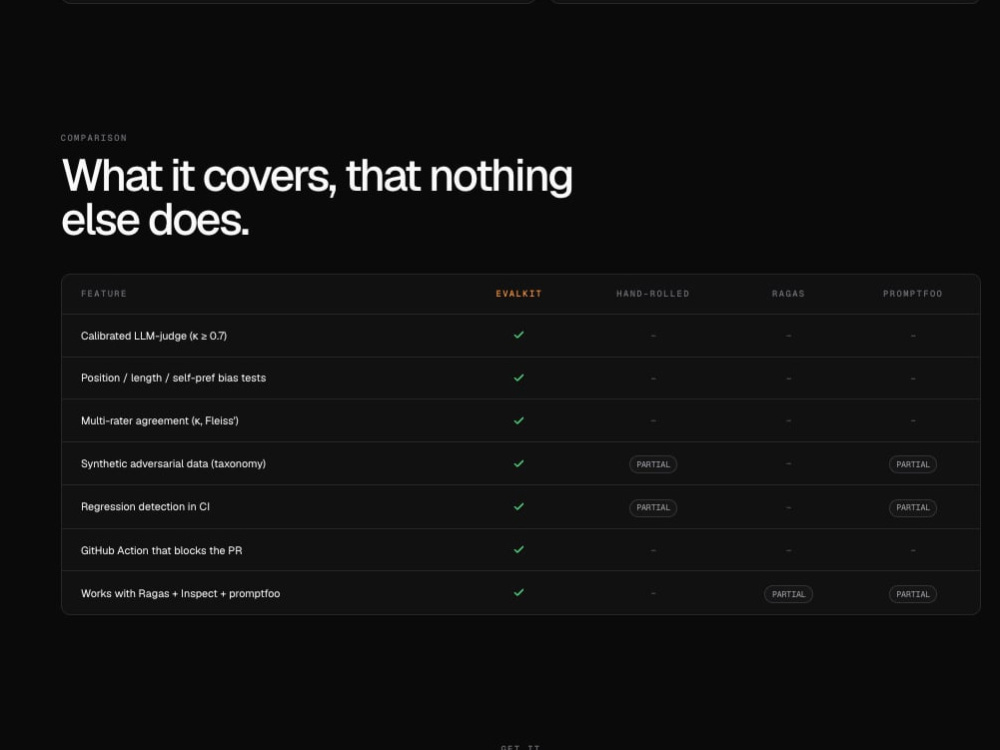
Task: Click the checkmark for Position / length / self-pref bias tests
Action: point(518,378)
